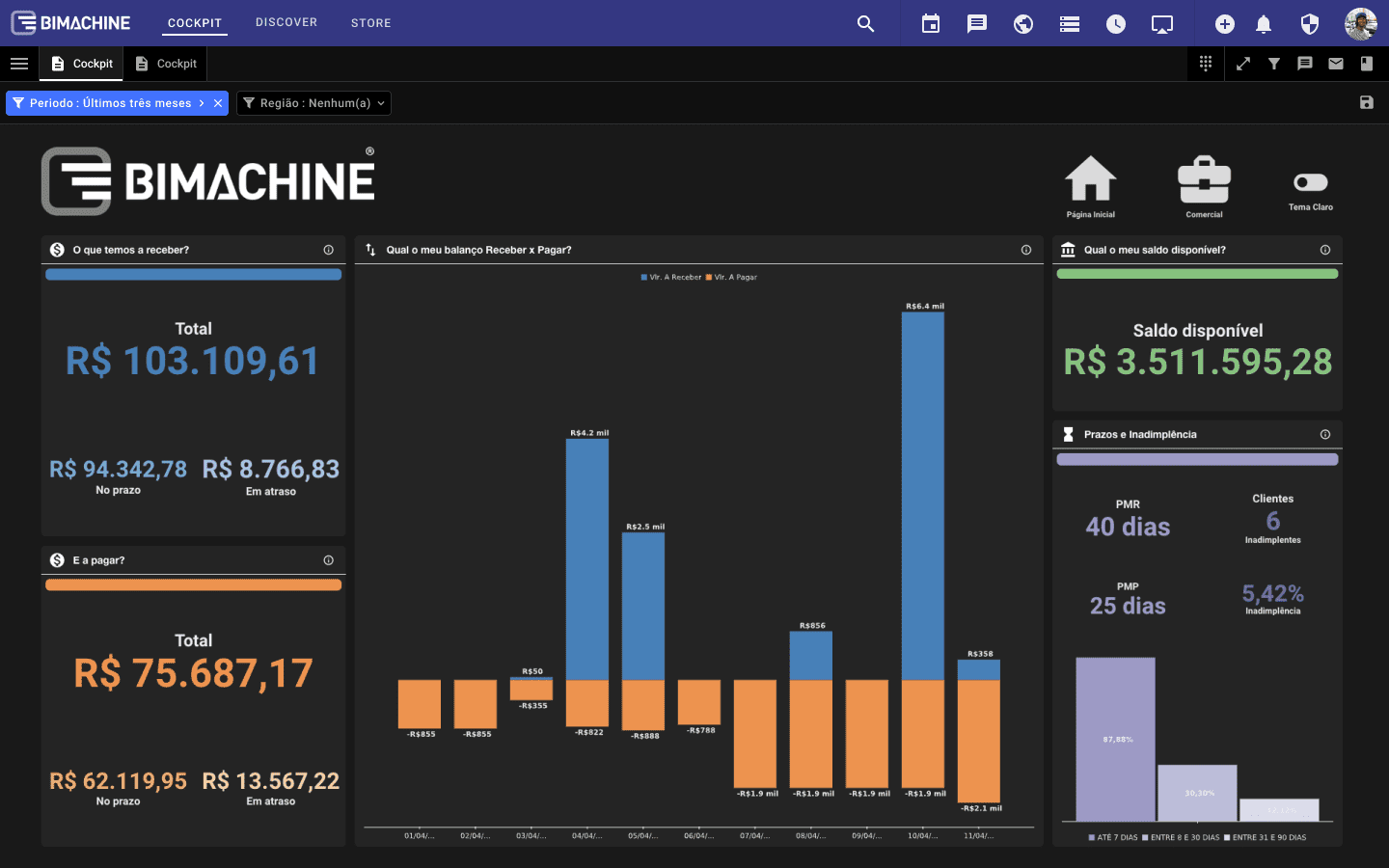1389x868 pixels.
Task: Click the add plus circle icon
Action: pyautogui.click(x=1224, y=24)
